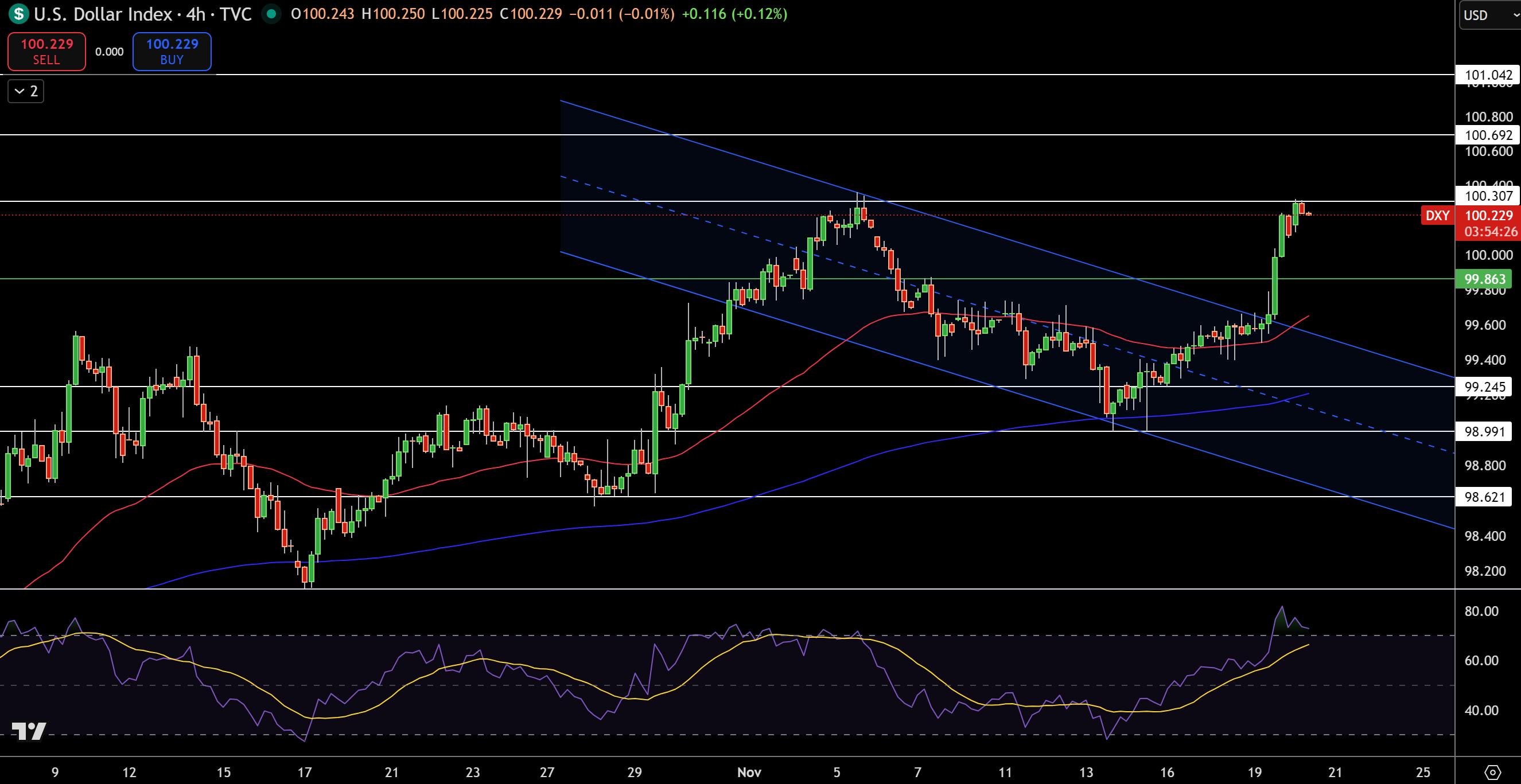The image size is (1521, 784).
Task: Click the red DXY label on the price scale
Action: [1437, 216]
